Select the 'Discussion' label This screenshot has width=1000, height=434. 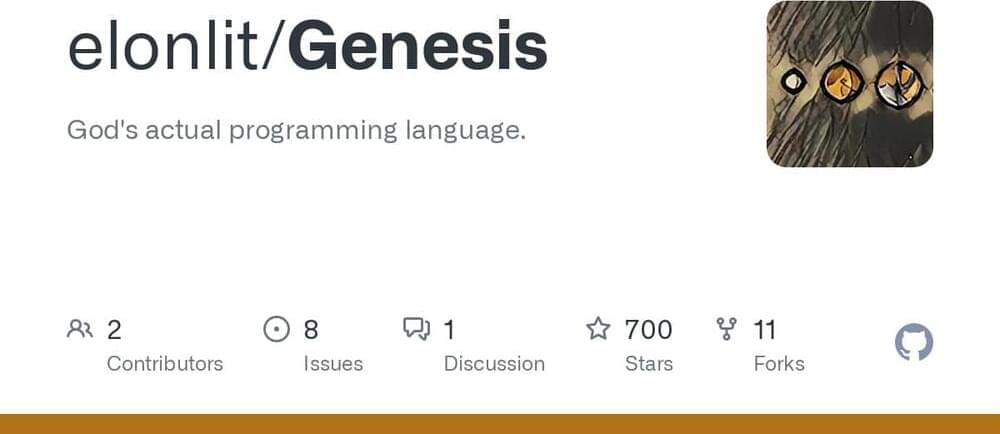494,364
